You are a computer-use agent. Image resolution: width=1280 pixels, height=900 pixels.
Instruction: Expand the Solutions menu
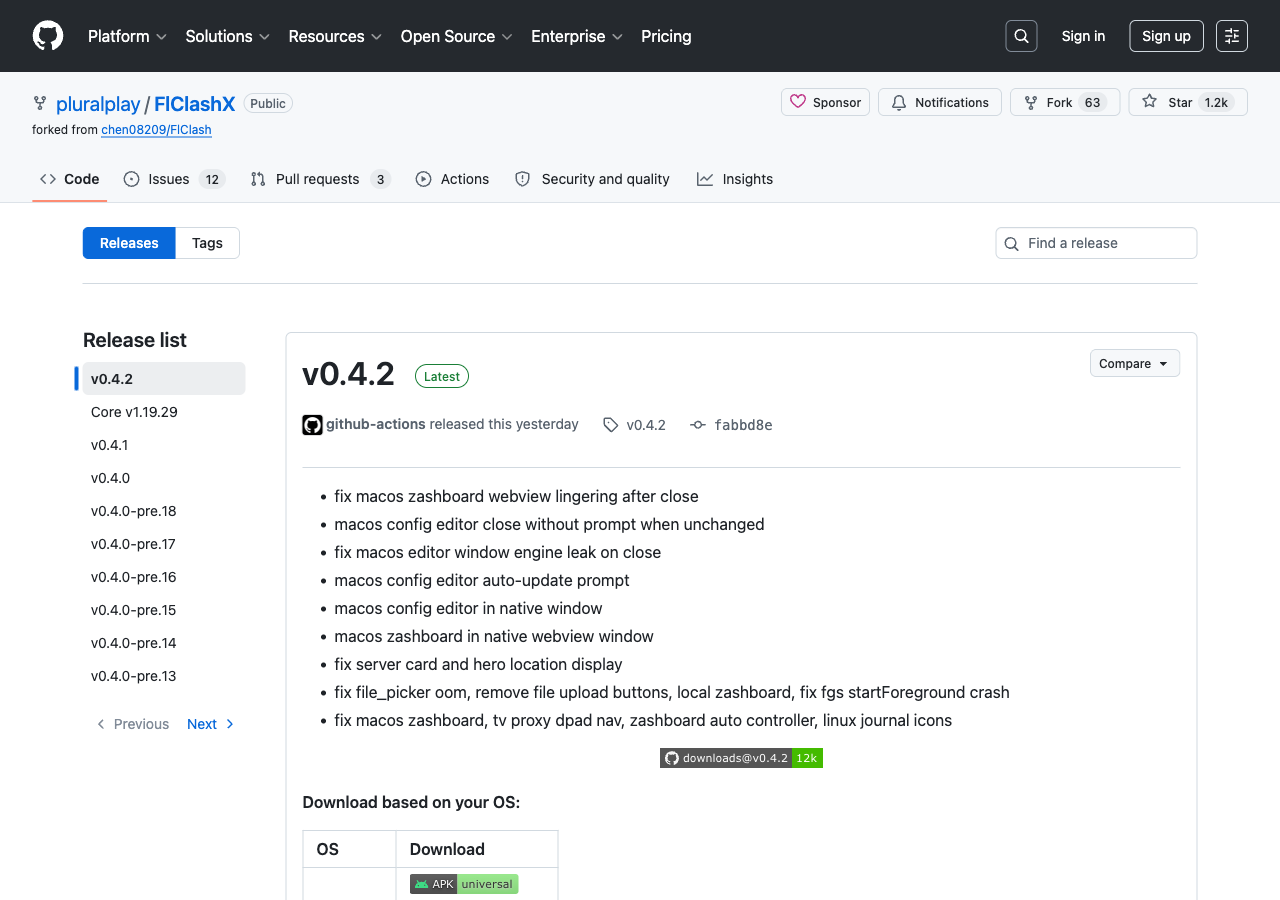tap(228, 36)
